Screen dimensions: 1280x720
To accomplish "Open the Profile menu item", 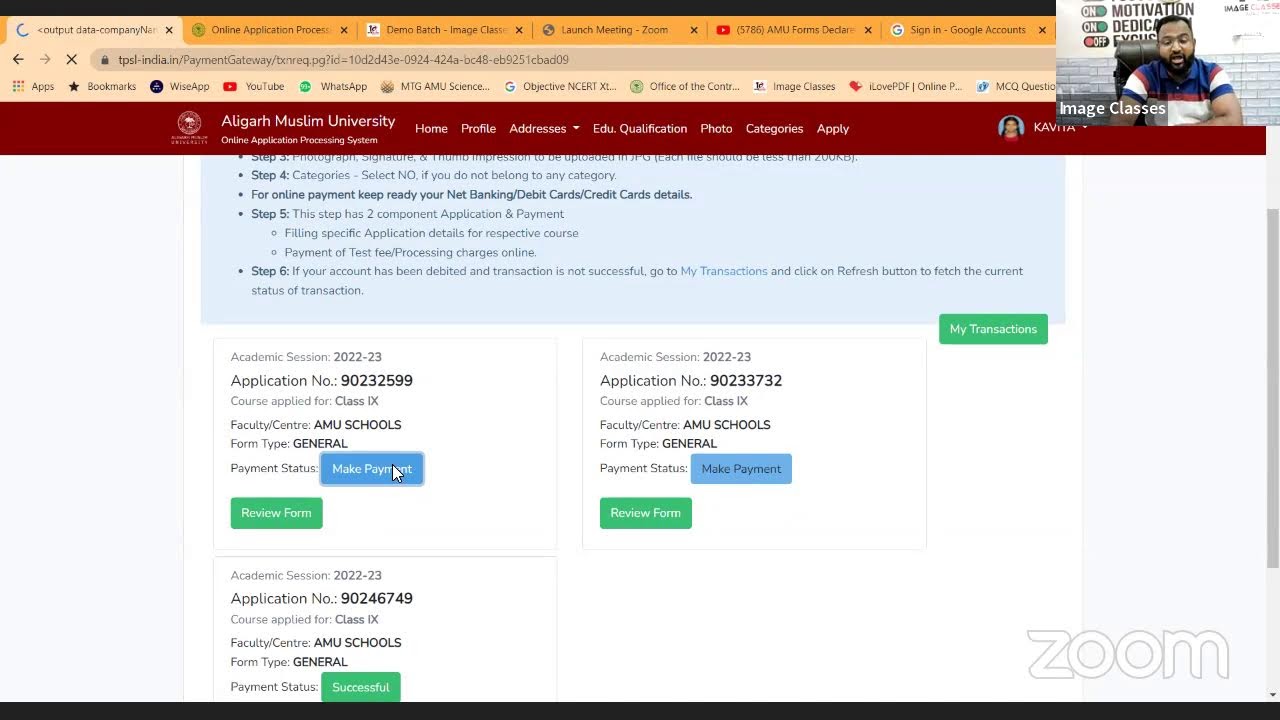I will [x=478, y=129].
